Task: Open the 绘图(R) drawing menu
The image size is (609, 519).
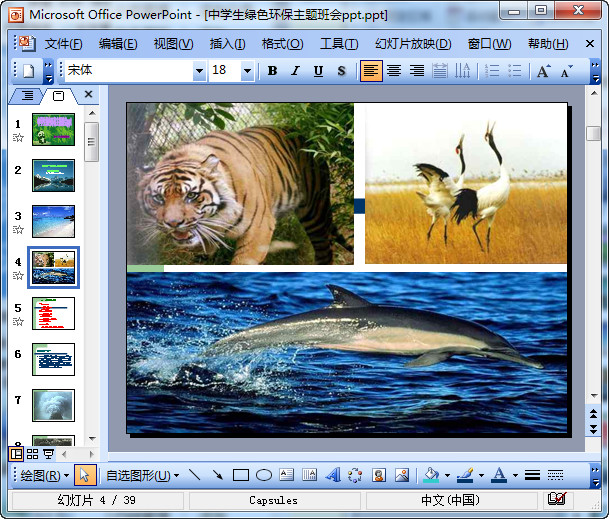Action: pos(44,475)
